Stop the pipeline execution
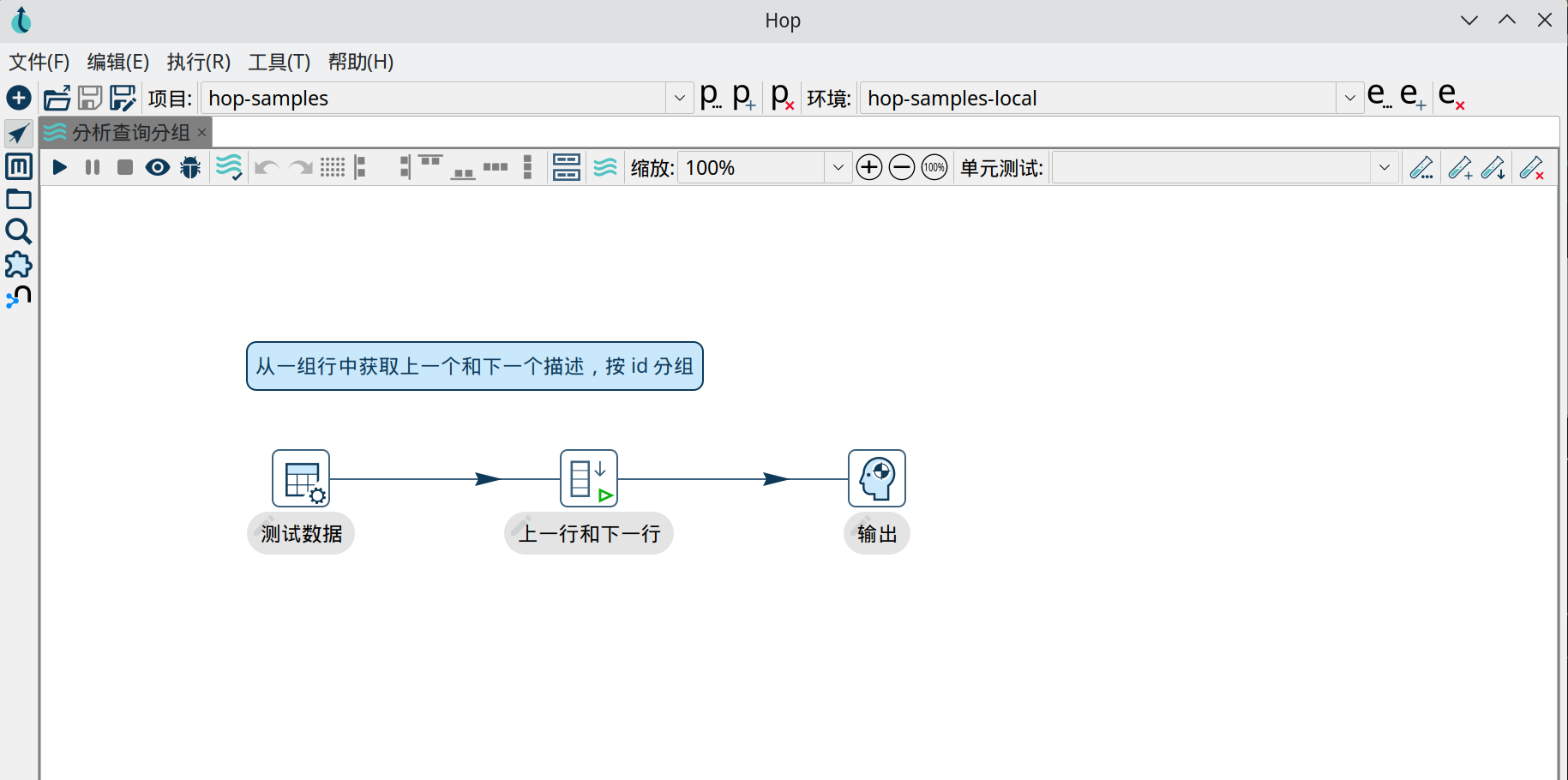The width and height of the screenshot is (1568, 780). click(x=125, y=167)
